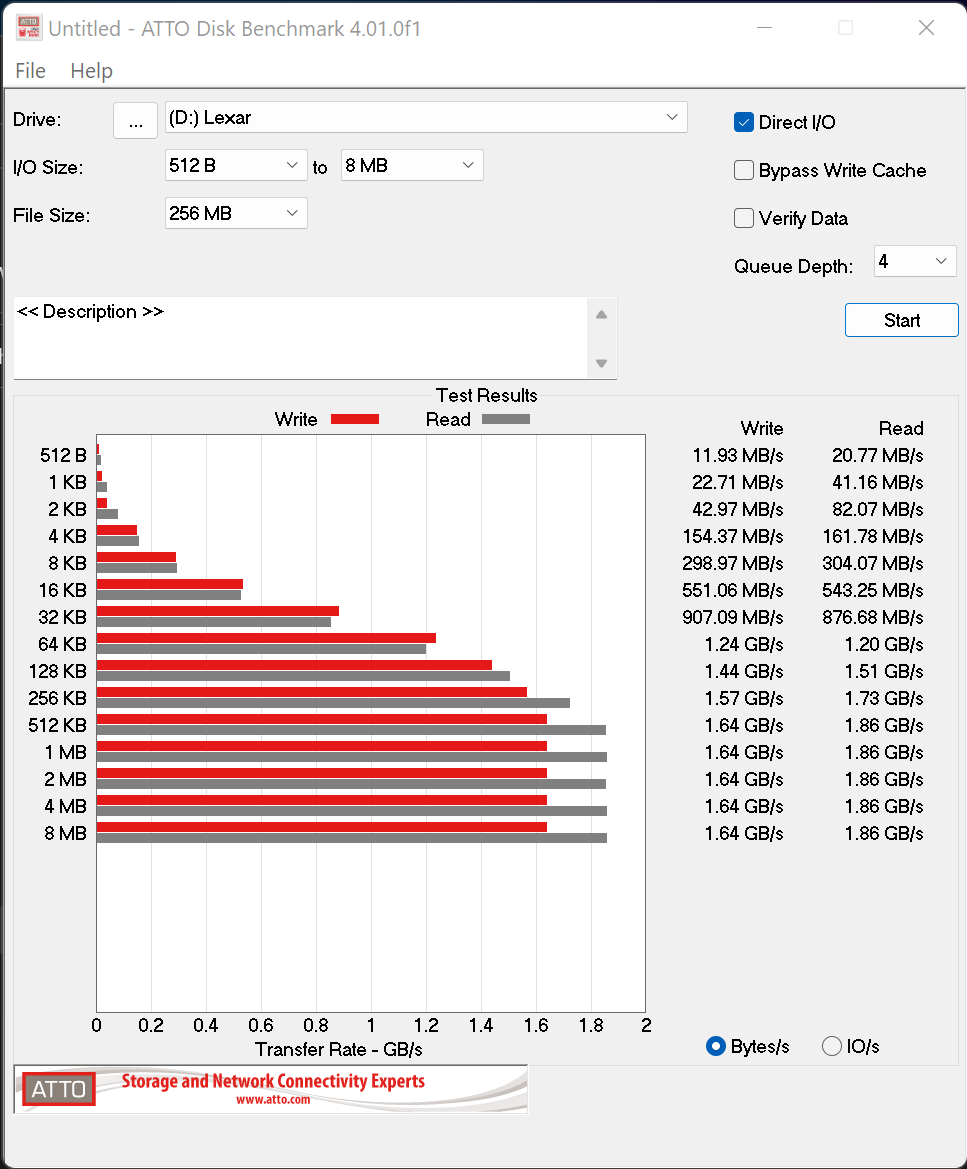Open the Drive dropdown showing (D:) Lexar
Screen dimensions: 967x1169
click(426, 118)
